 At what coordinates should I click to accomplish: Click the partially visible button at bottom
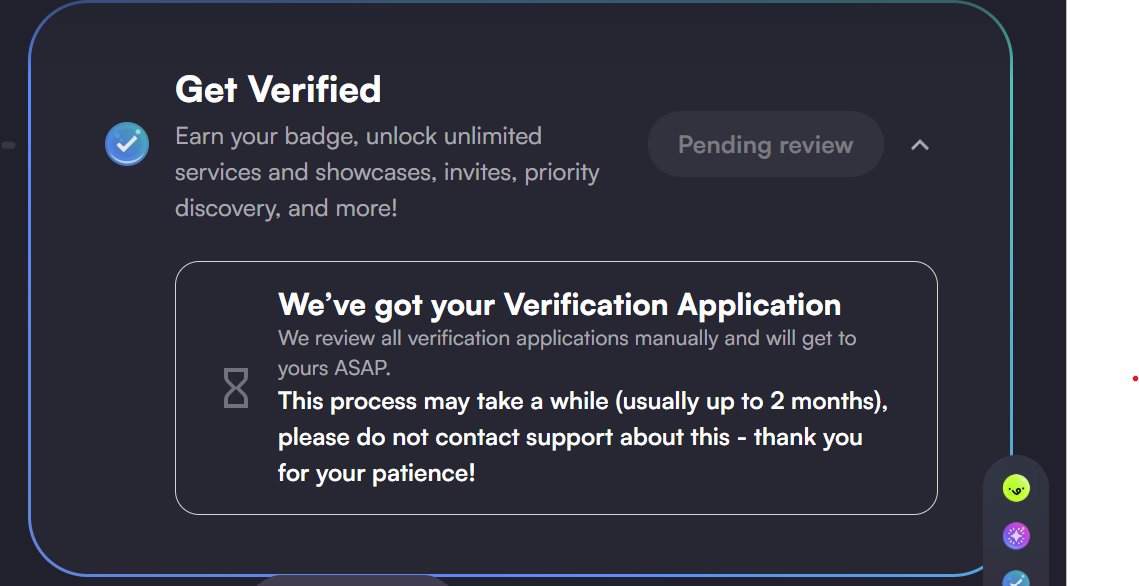[354, 581]
